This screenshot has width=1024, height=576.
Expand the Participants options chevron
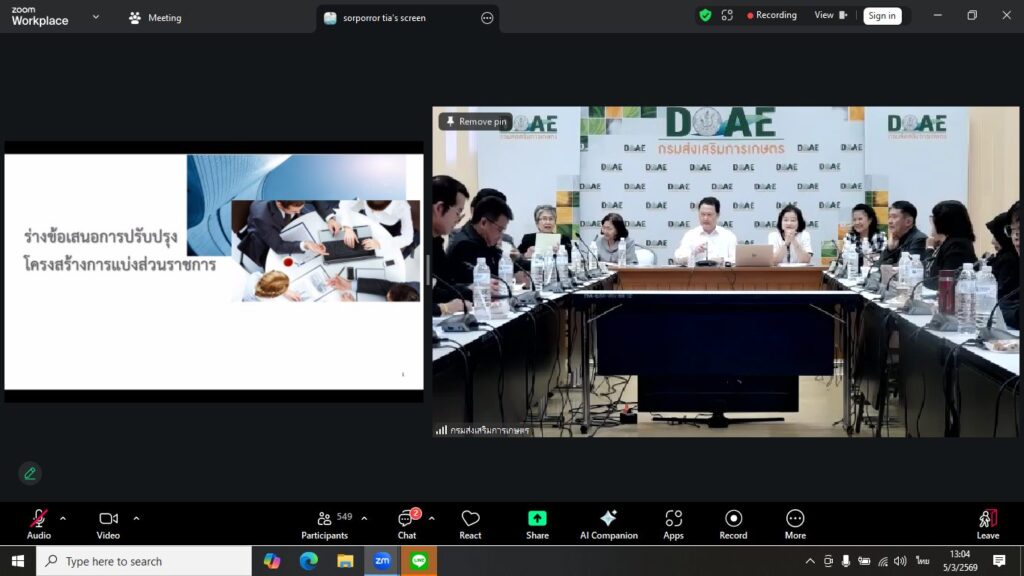(x=364, y=518)
